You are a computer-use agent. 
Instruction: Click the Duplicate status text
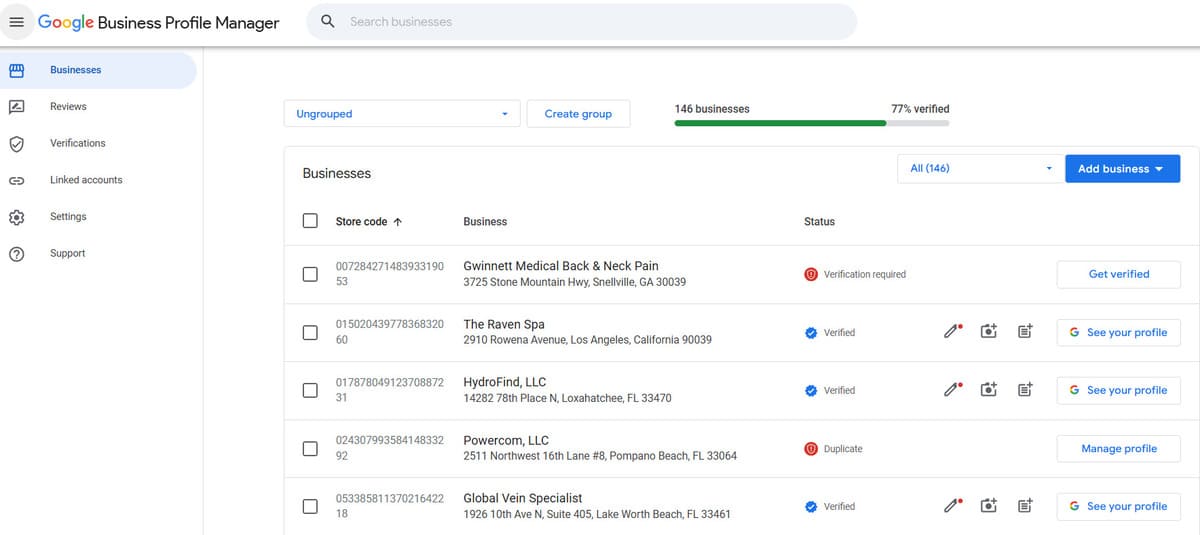point(843,449)
